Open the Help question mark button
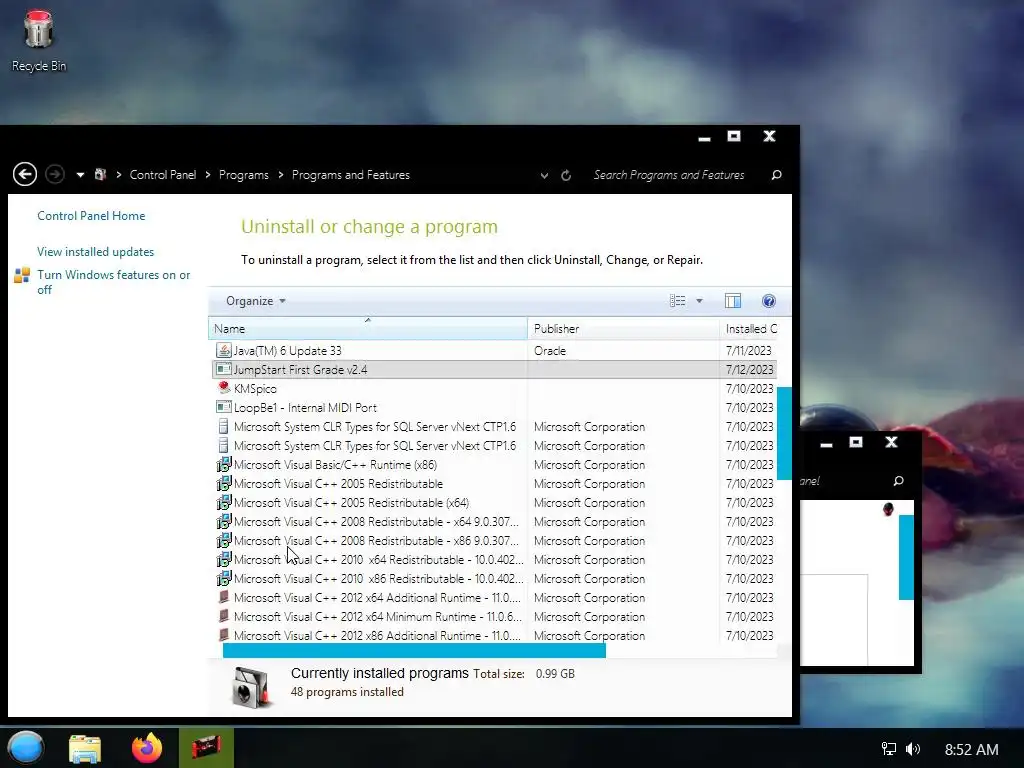1024x768 pixels. click(x=769, y=301)
